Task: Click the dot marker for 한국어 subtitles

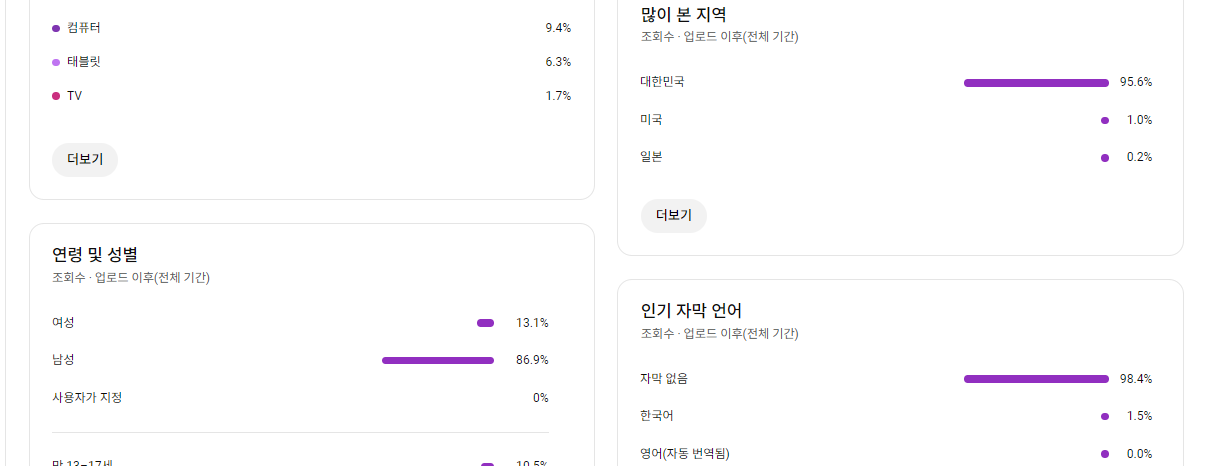Action: click(1105, 416)
